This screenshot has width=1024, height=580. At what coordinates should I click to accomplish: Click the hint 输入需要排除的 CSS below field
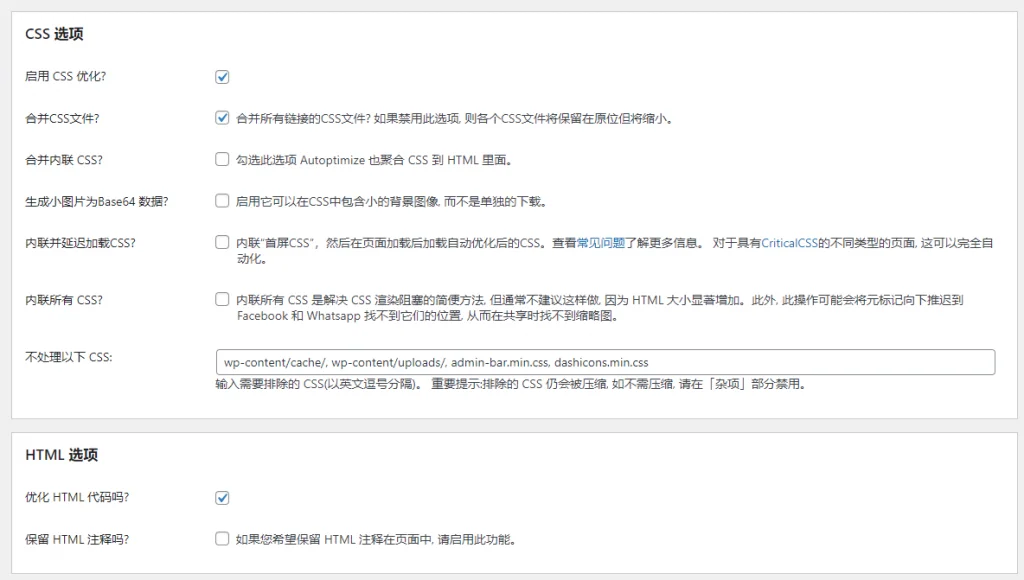(x=511, y=384)
